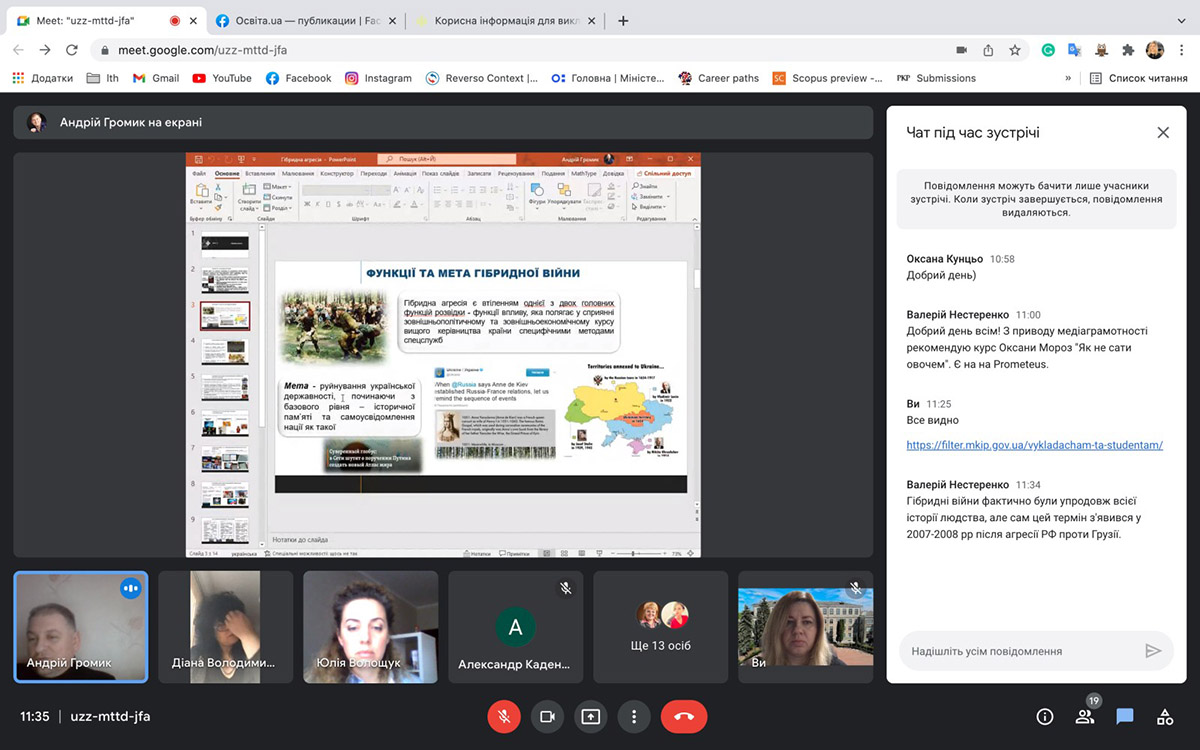Open the meeting details info icon
The width and height of the screenshot is (1200, 750).
1045,716
